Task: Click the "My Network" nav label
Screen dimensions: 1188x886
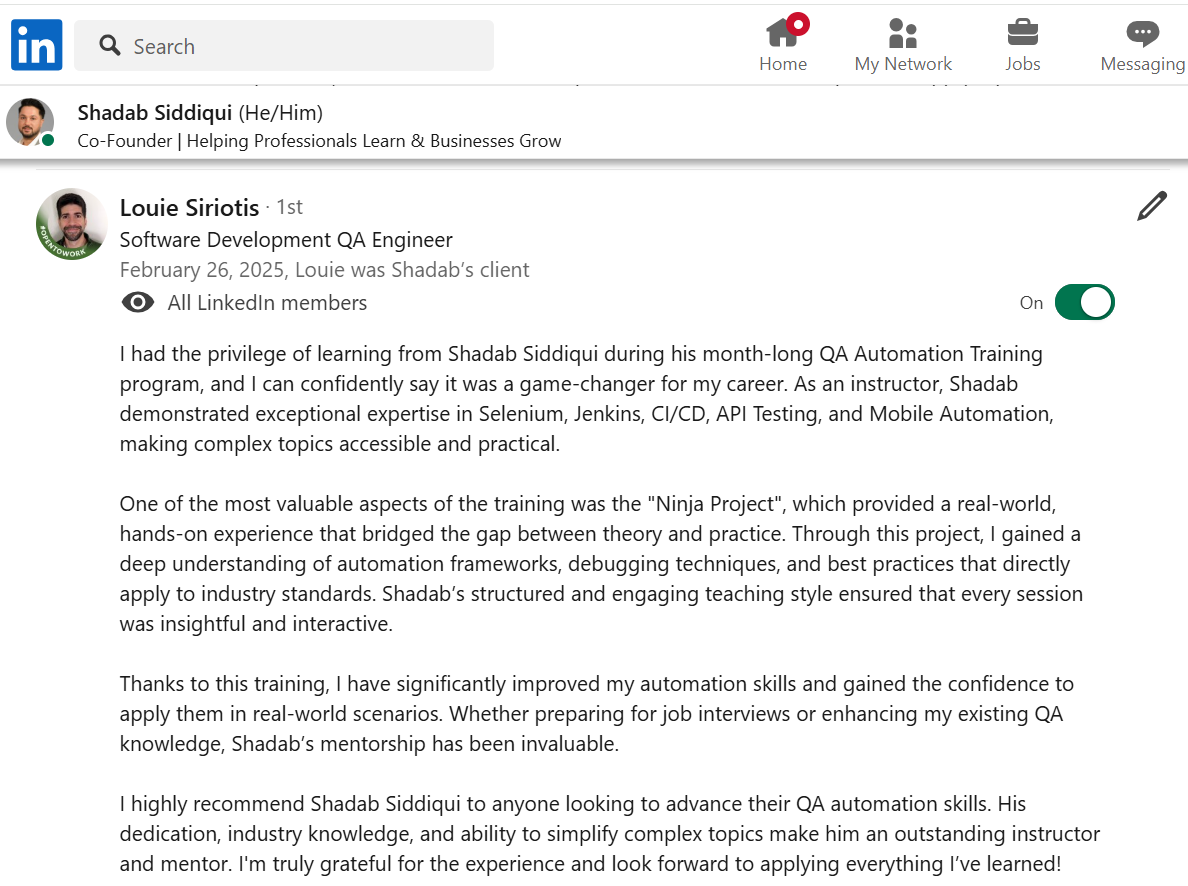Action: click(x=902, y=64)
